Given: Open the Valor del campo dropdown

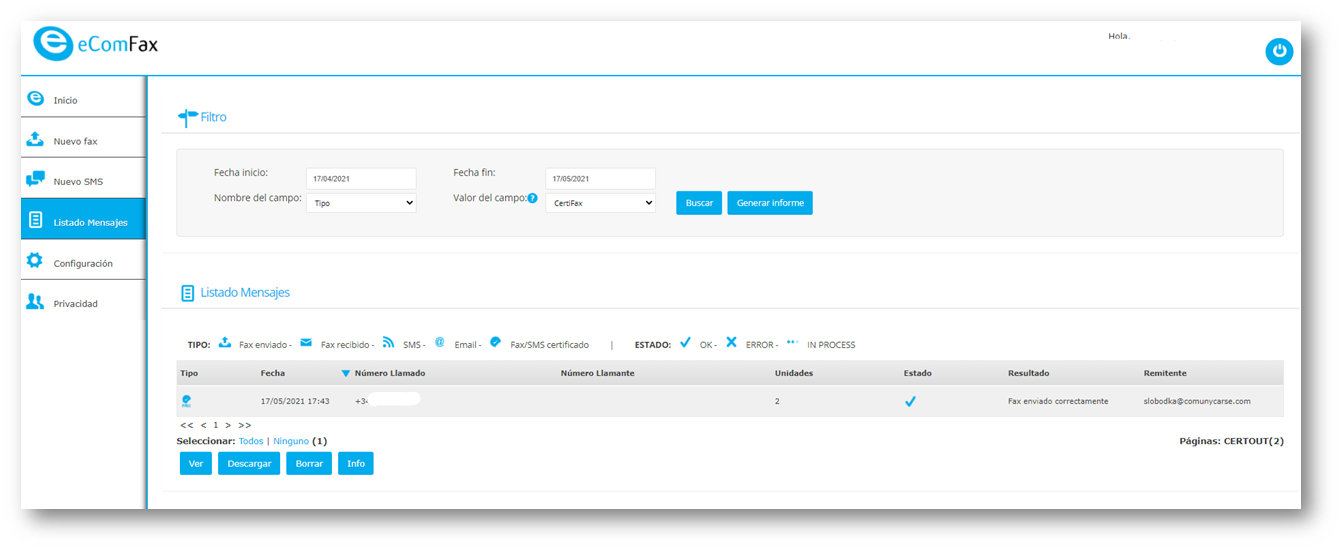Looking at the screenshot, I should 601,202.
